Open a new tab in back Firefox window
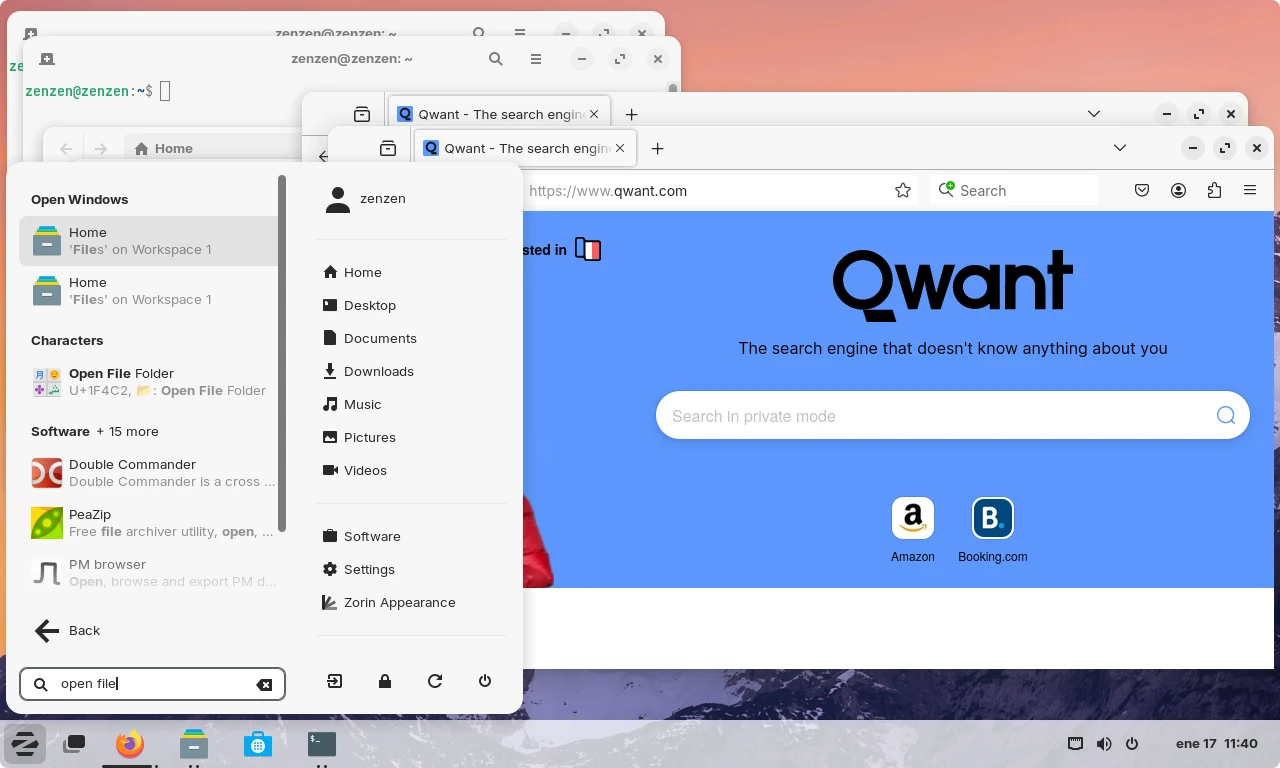 click(x=631, y=114)
